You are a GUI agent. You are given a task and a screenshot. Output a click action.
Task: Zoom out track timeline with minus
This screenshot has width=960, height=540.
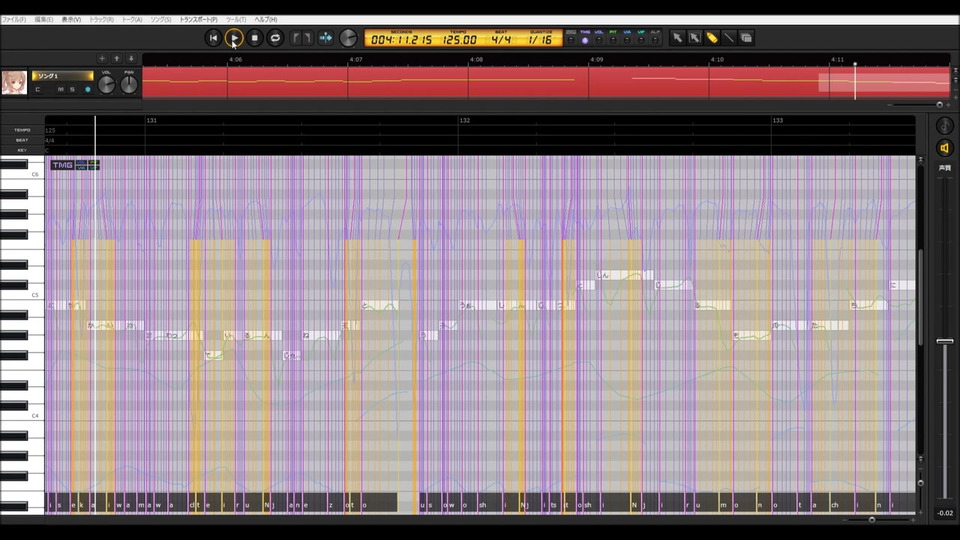[889, 105]
